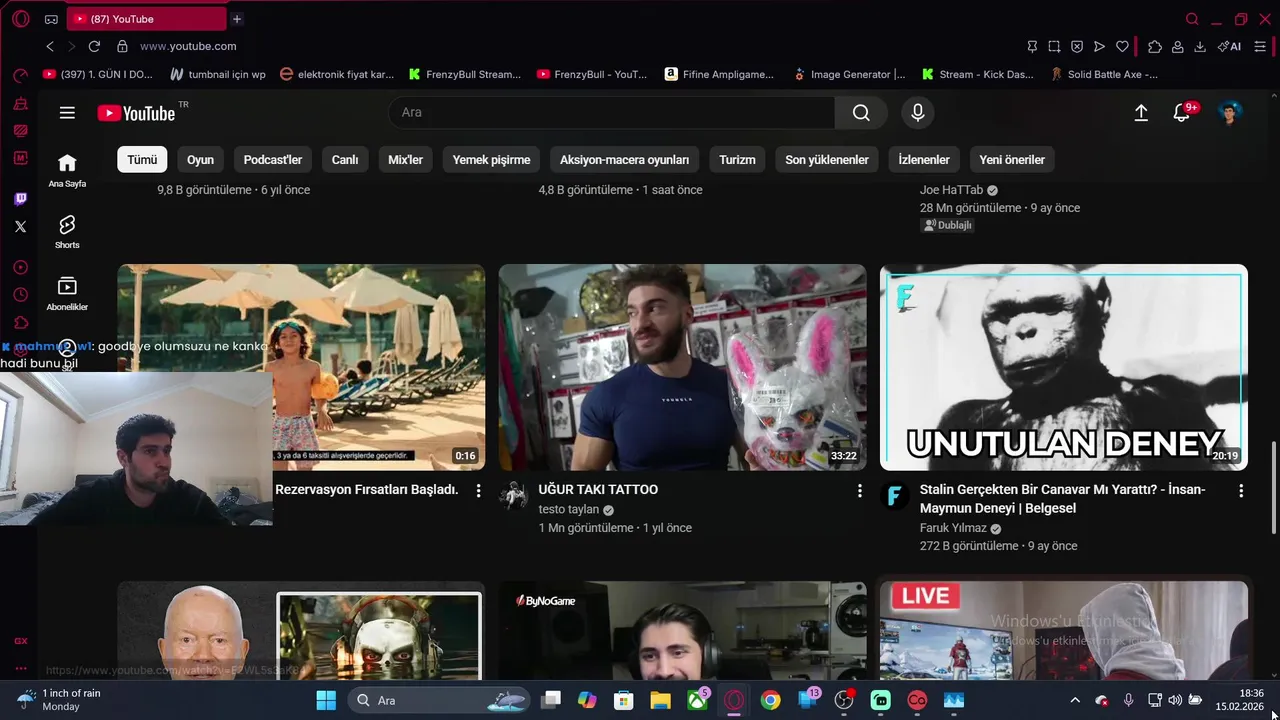Image resolution: width=1280 pixels, height=720 pixels.
Task: Open Shorts in the YouTube sidebar
Action: 67,232
